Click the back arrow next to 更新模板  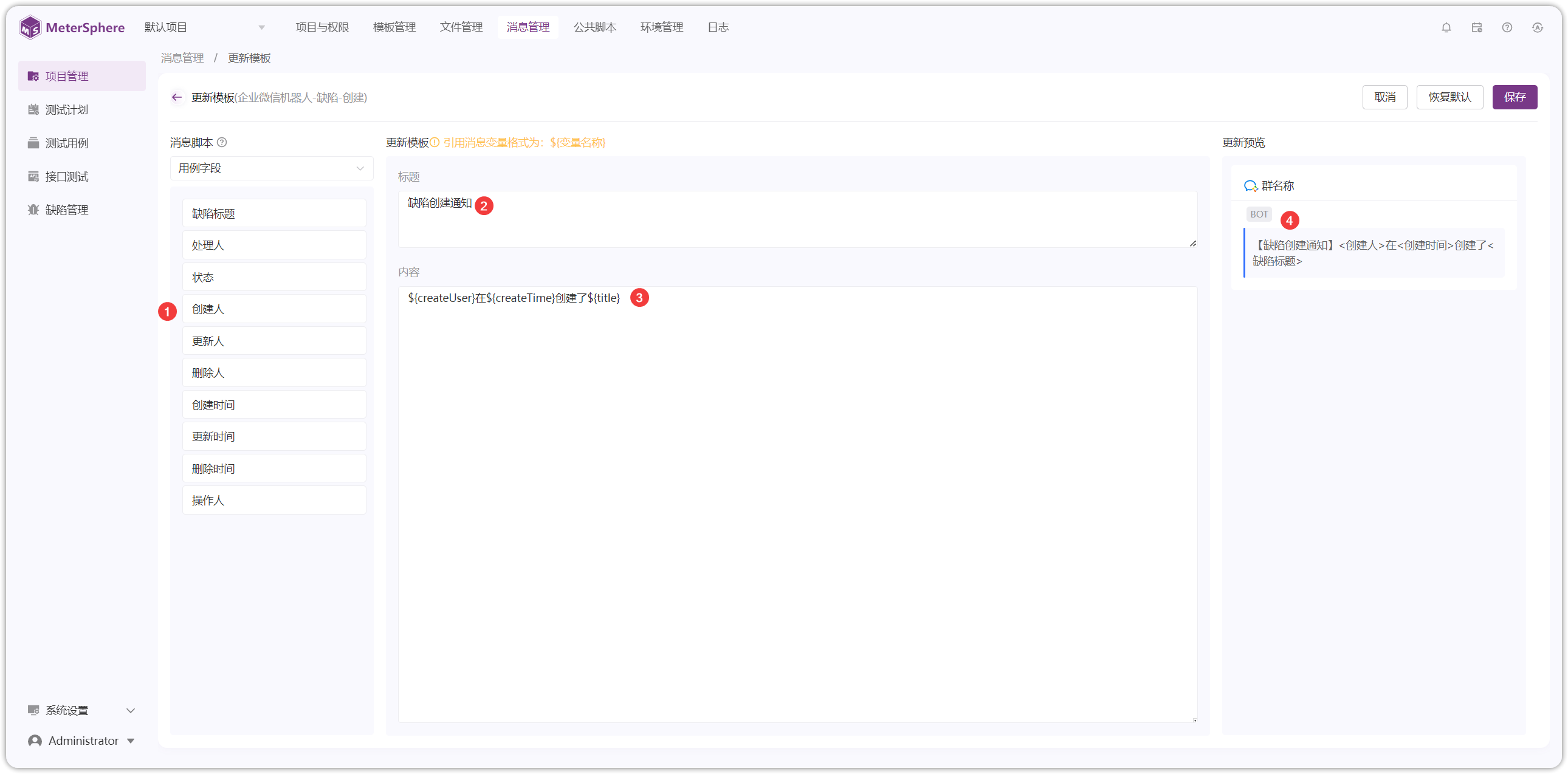point(176,97)
